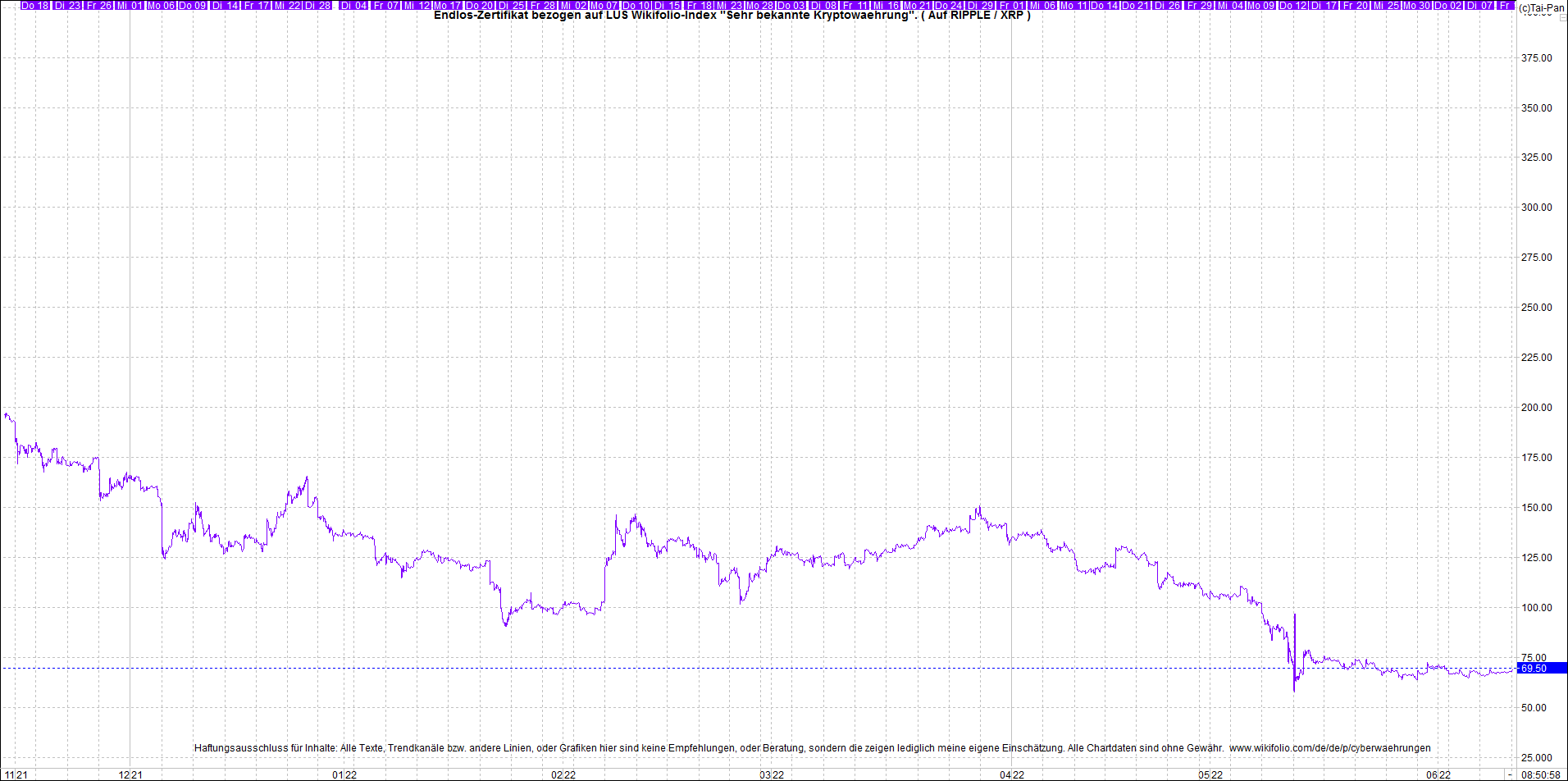Select the Mo 30 date marker

1417,5
